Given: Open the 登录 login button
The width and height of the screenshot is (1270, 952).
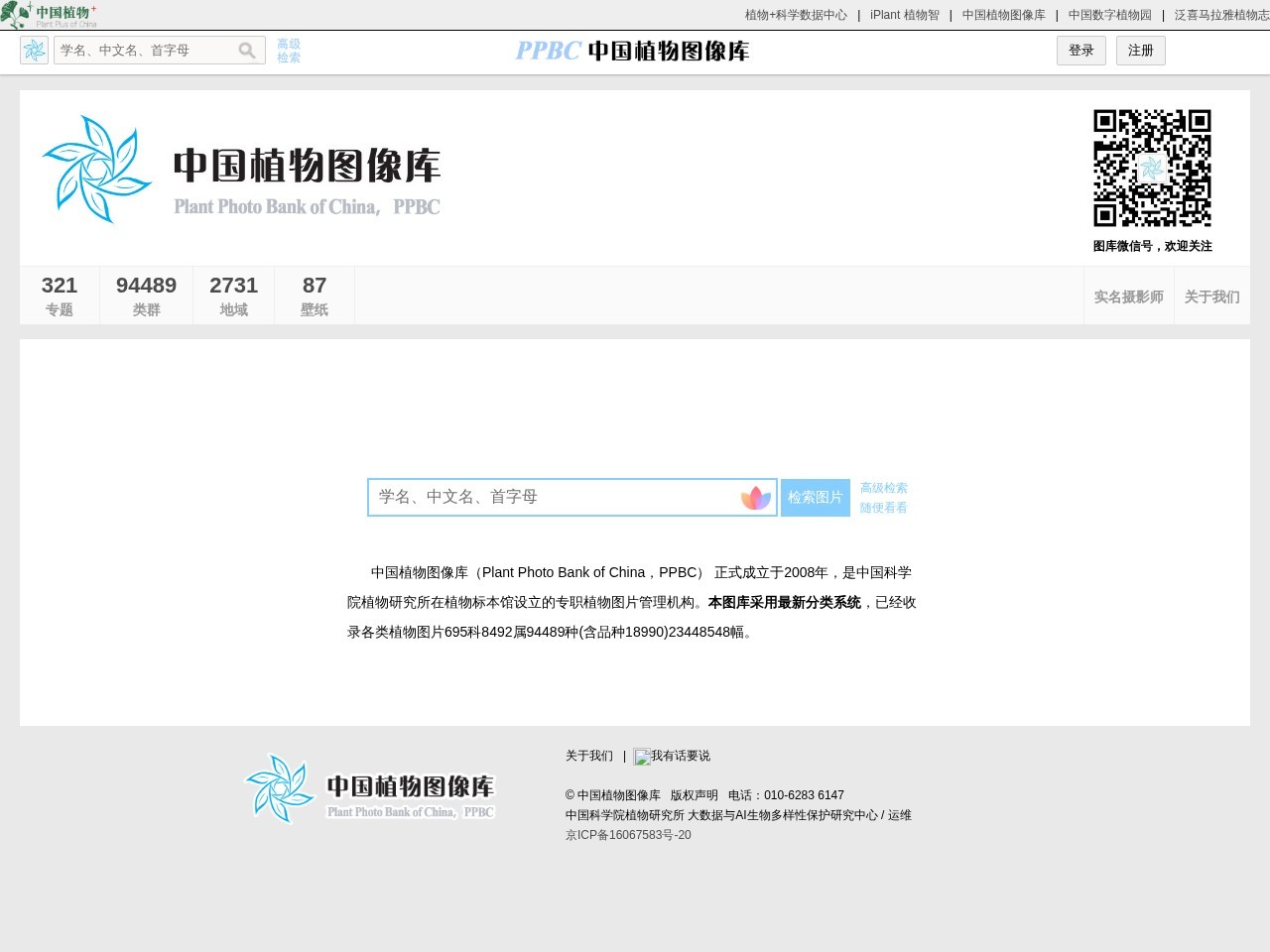Looking at the screenshot, I should pyautogui.click(x=1080, y=50).
